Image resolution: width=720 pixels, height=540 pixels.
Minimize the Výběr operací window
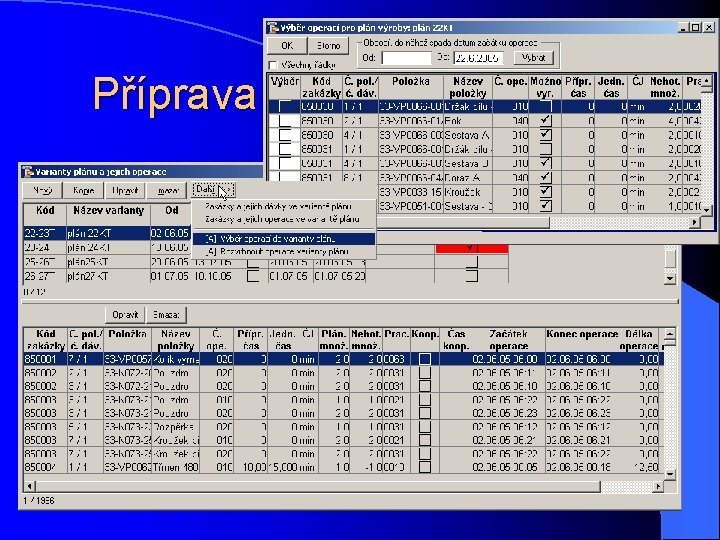(x=684, y=28)
